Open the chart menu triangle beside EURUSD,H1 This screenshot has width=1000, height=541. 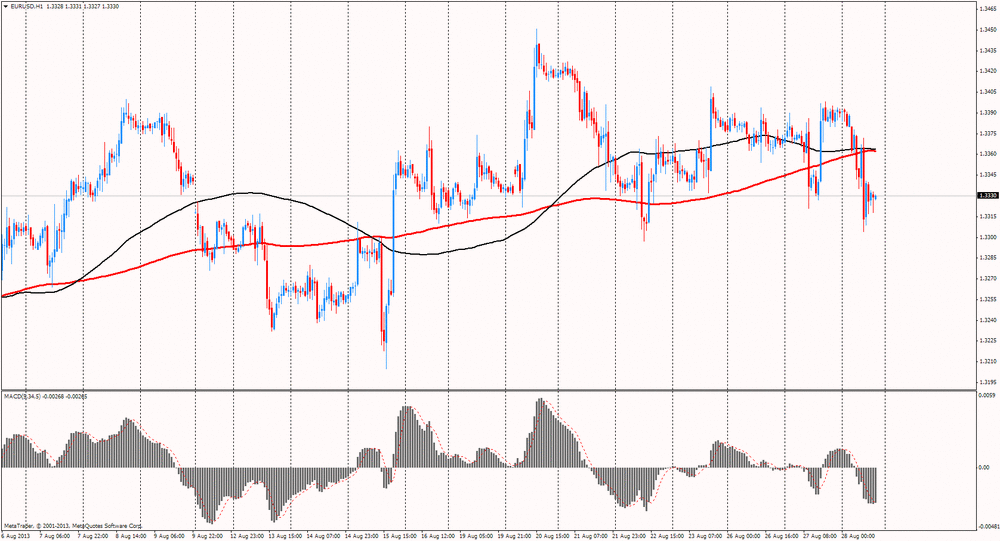[6, 6]
